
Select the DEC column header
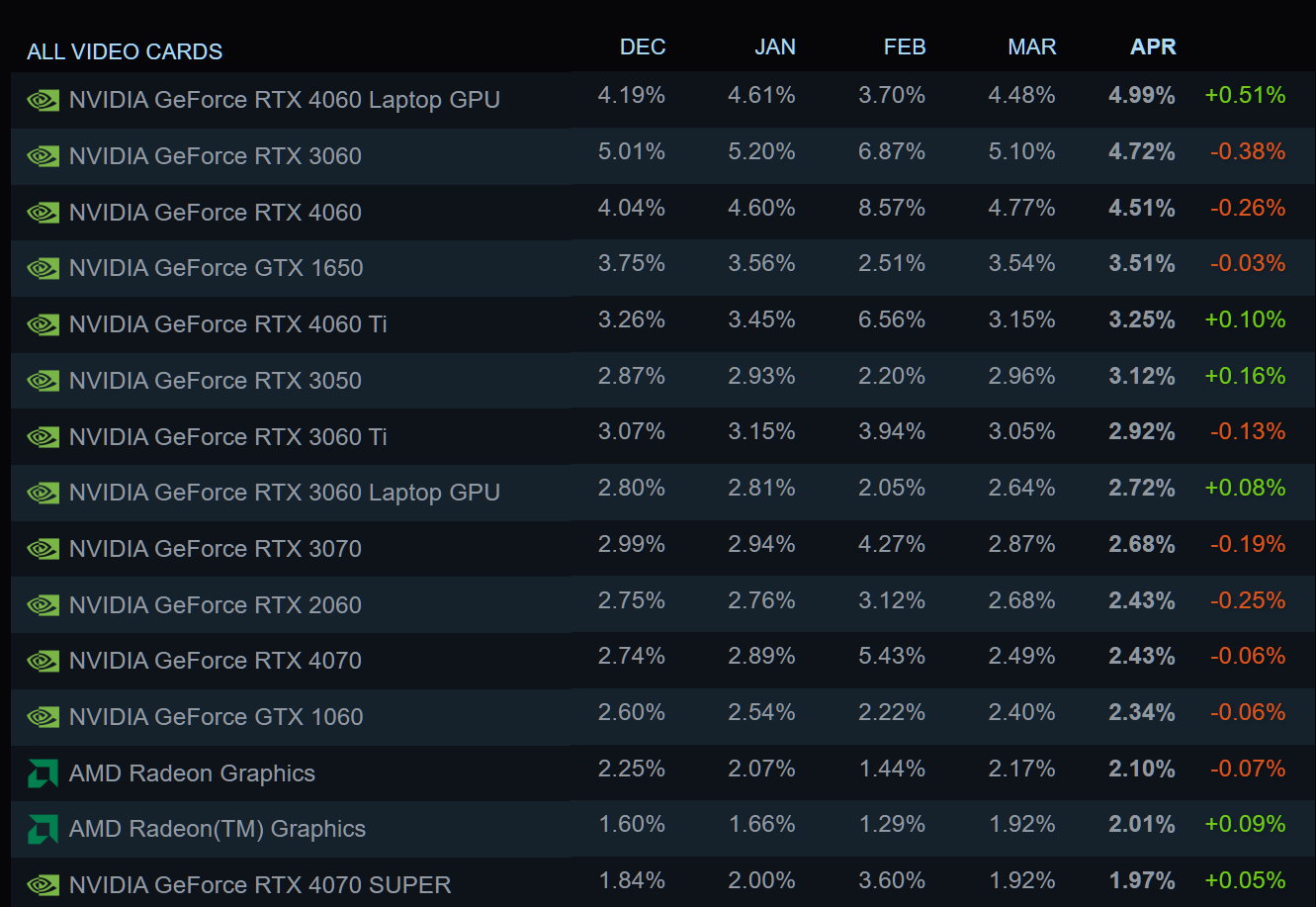point(643,46)
